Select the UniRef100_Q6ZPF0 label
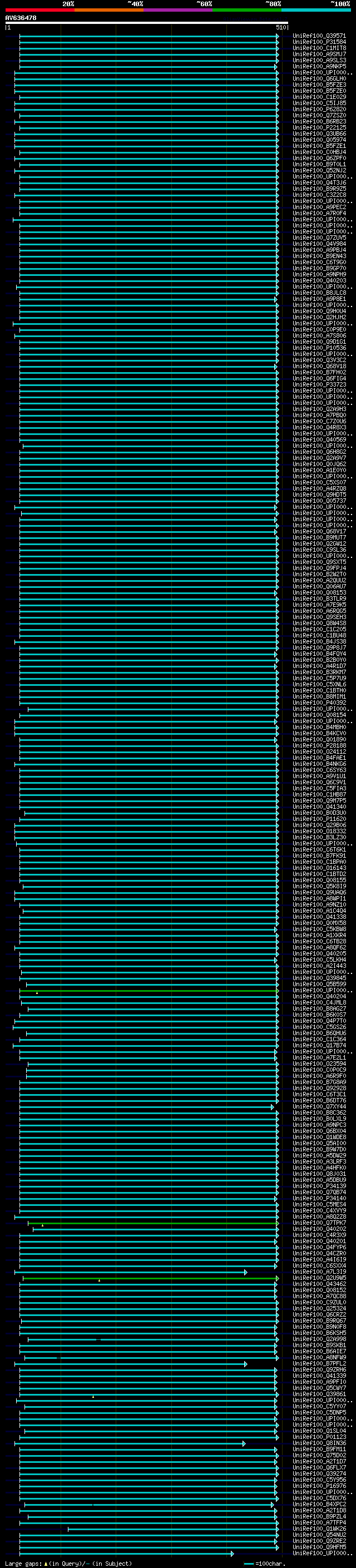 (x=319, y=159)
